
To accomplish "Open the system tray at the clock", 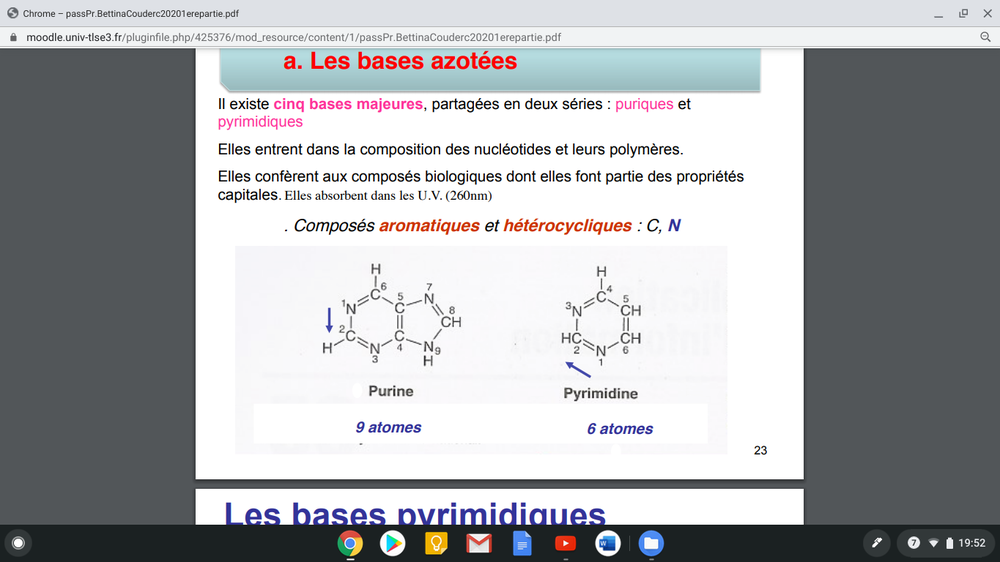I will pos(971,543).
